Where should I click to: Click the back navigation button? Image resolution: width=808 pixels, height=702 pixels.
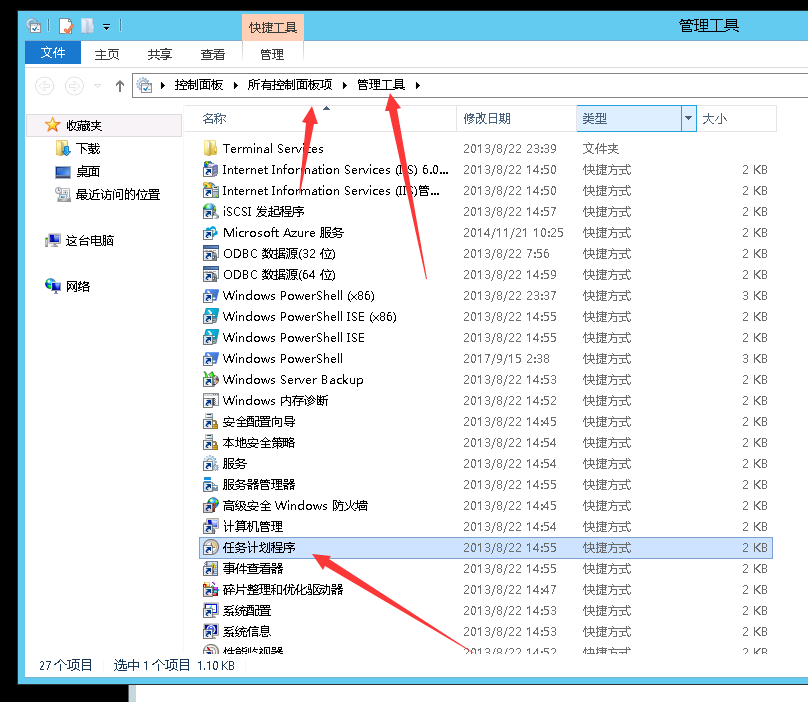(44, 86)
